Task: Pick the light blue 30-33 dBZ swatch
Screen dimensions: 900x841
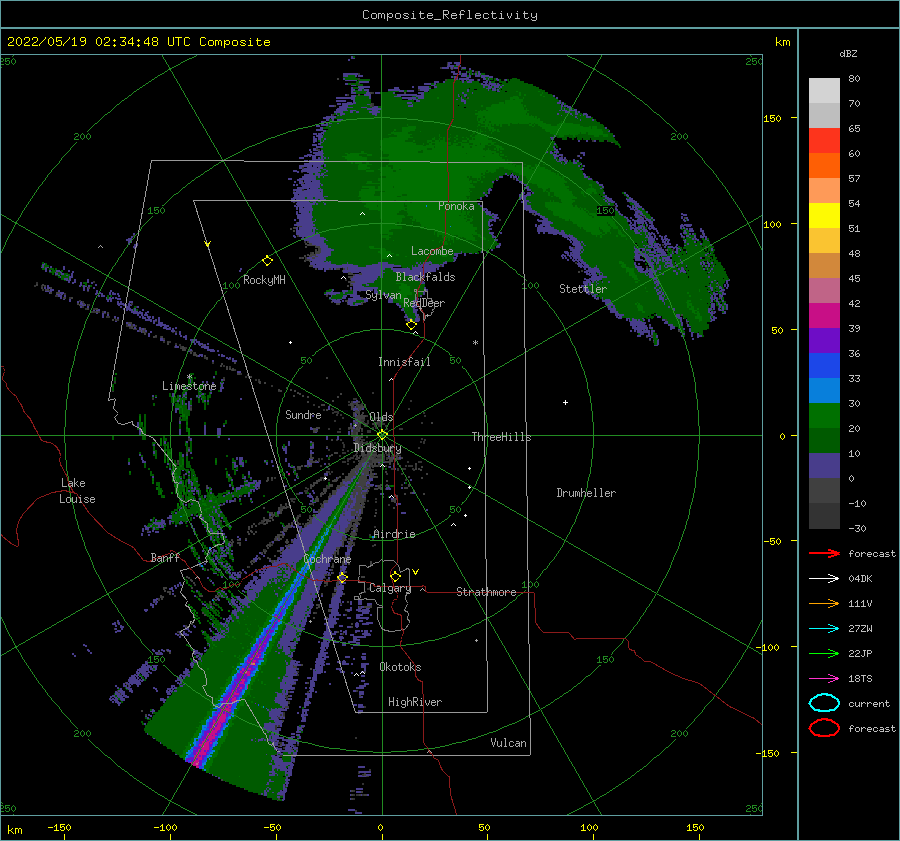Action: tap(824, 391)
